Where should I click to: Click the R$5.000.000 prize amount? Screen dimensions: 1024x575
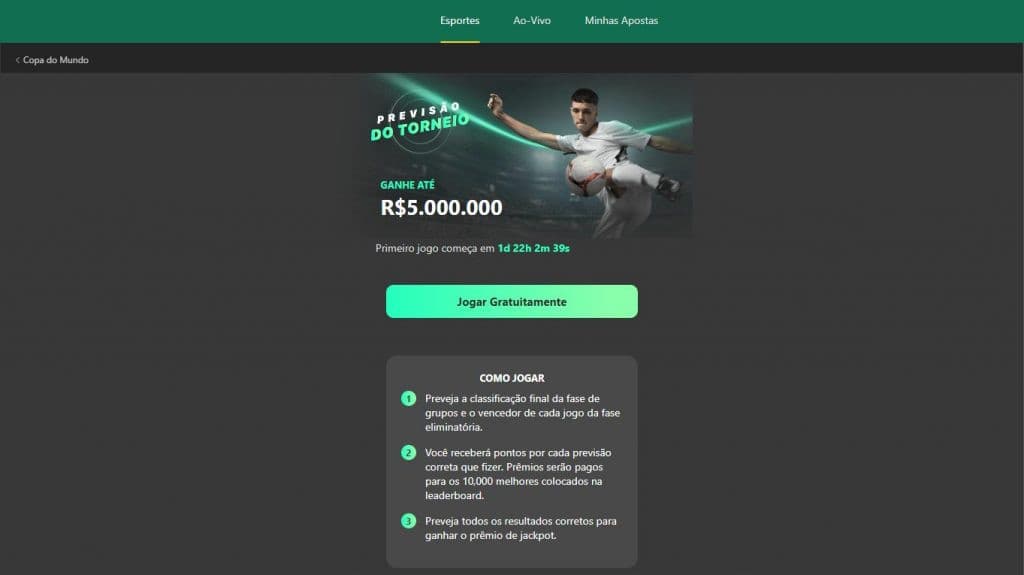click(x=441, y=208)
